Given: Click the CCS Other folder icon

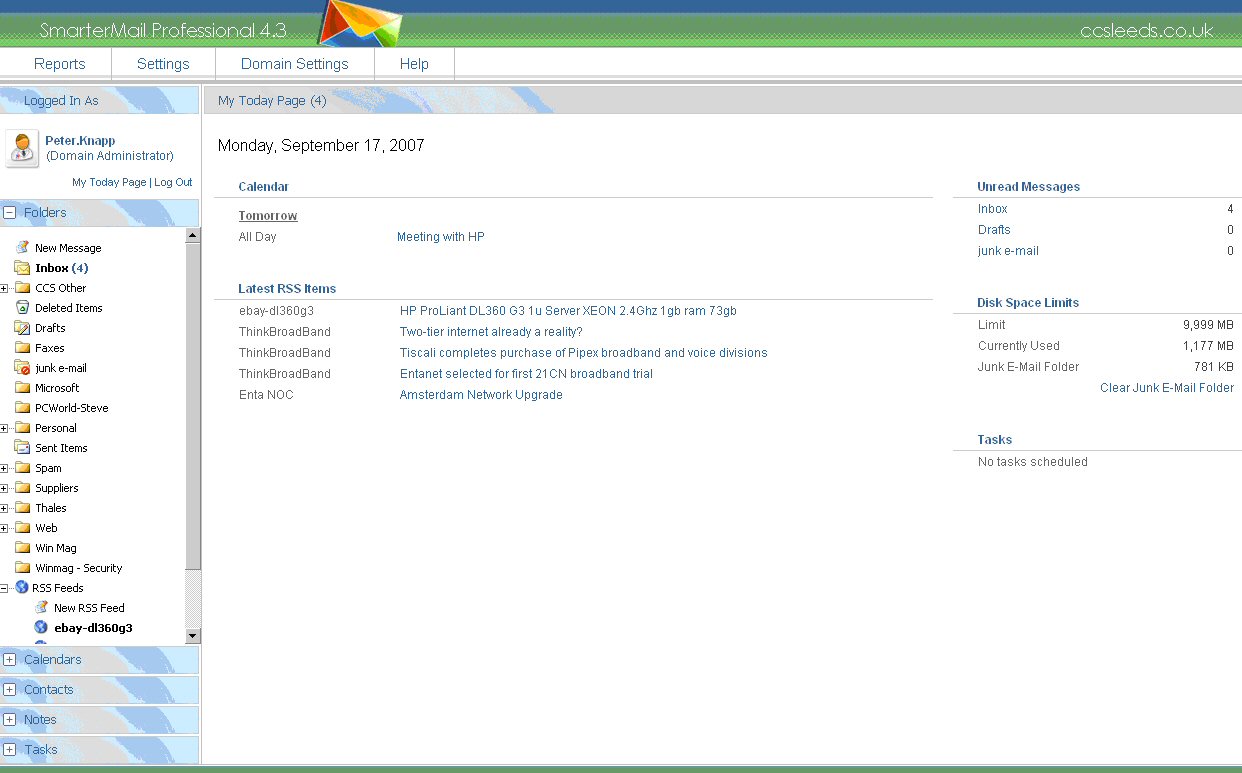Looking at the screenshot, I should point(22,287).
